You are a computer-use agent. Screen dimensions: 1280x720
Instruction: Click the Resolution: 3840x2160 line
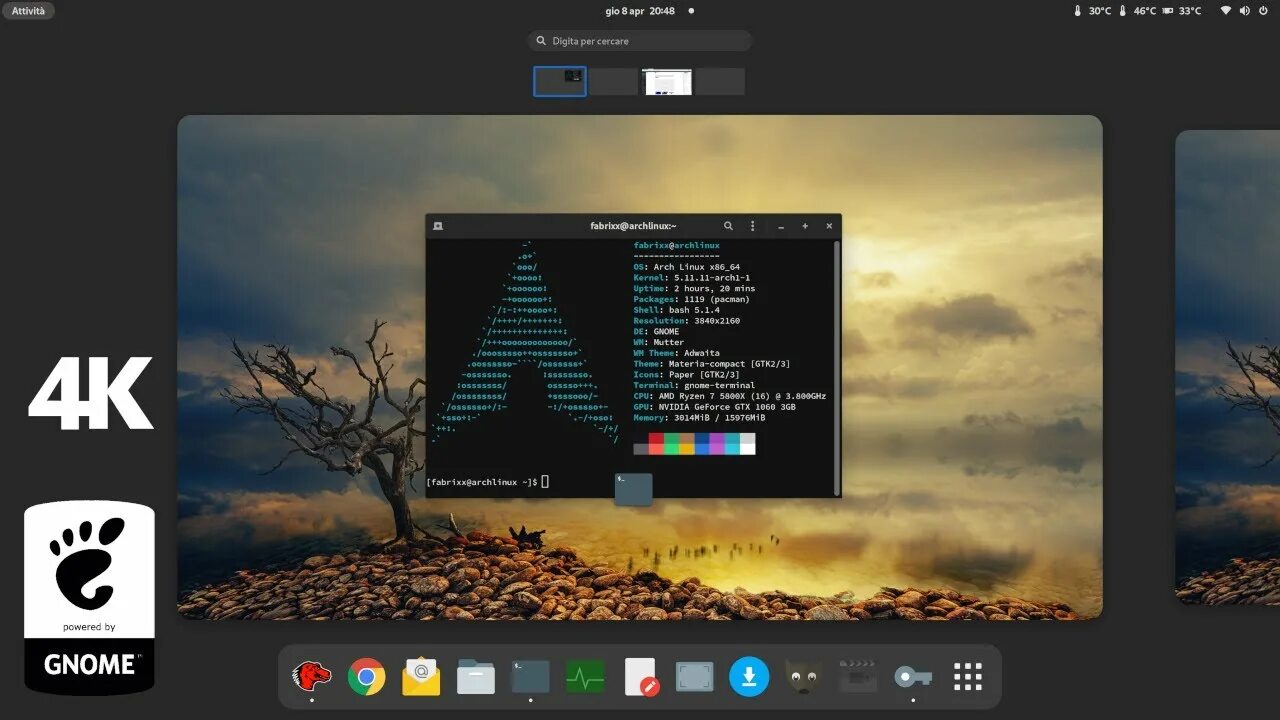[x=687, y=321]
